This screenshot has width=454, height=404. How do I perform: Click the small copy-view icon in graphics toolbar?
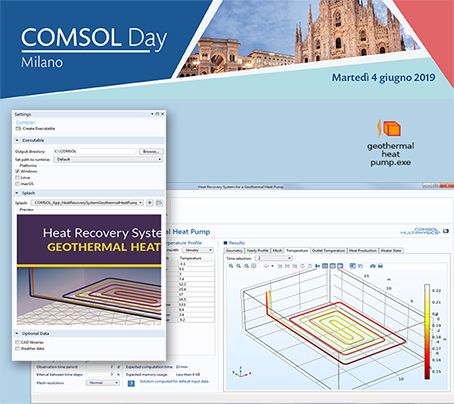click(x=360, y=266)
